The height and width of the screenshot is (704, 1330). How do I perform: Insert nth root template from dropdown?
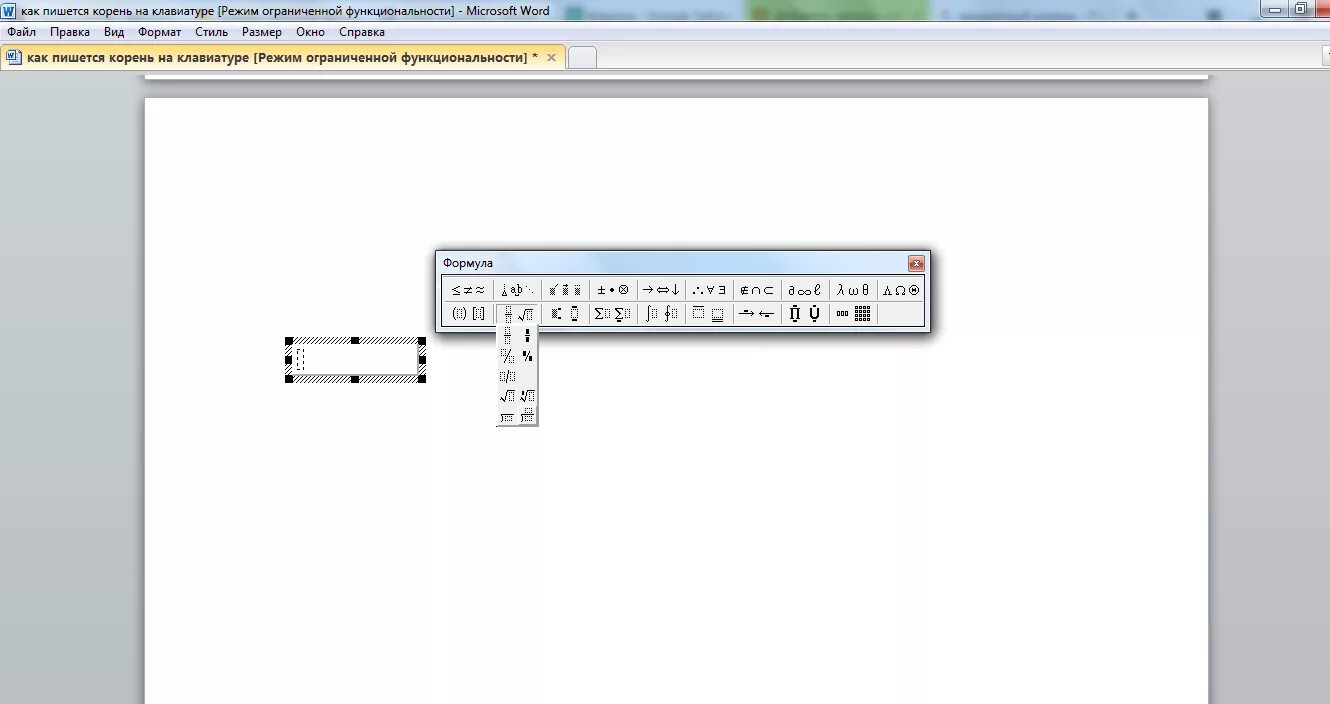click(527, 396)
